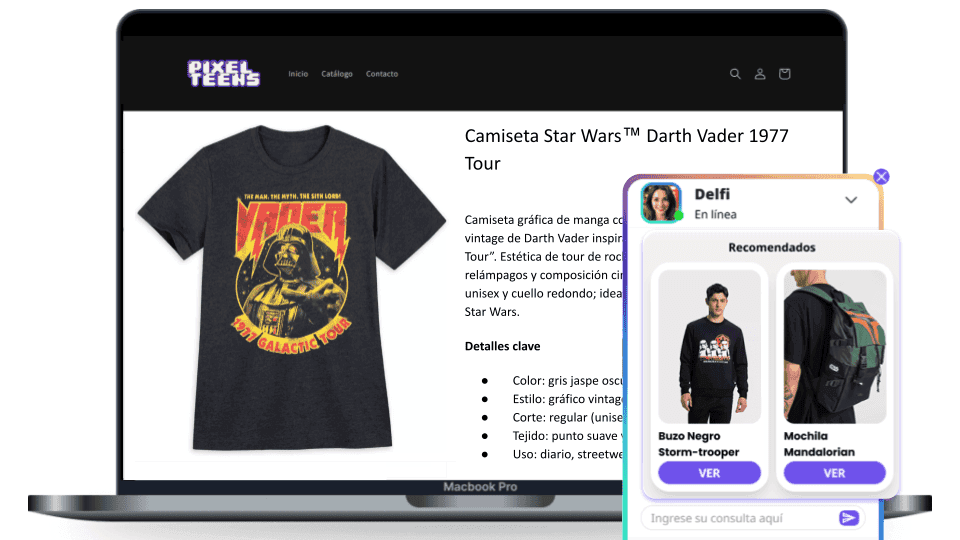Click the Pixel Teens logo
960x540 pixels.
pyautogui.click(x=223, y=73)
